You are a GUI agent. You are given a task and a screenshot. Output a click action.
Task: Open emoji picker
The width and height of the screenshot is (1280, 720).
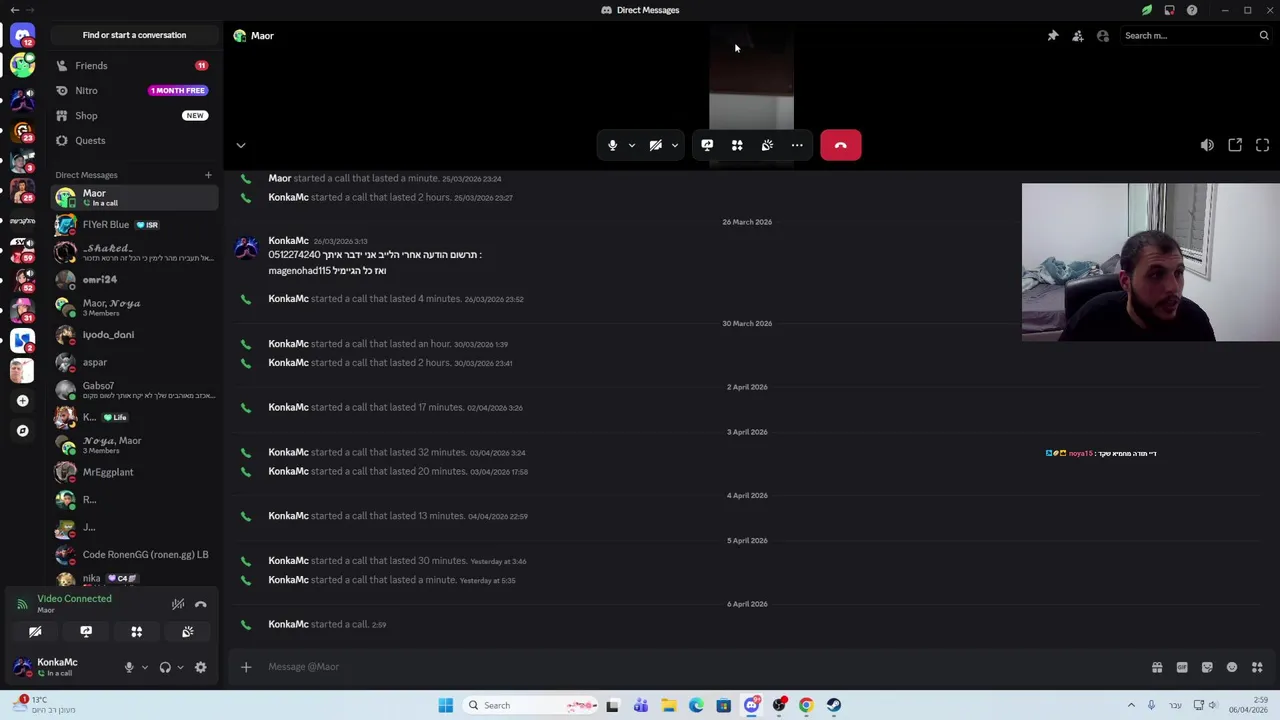1232,667
